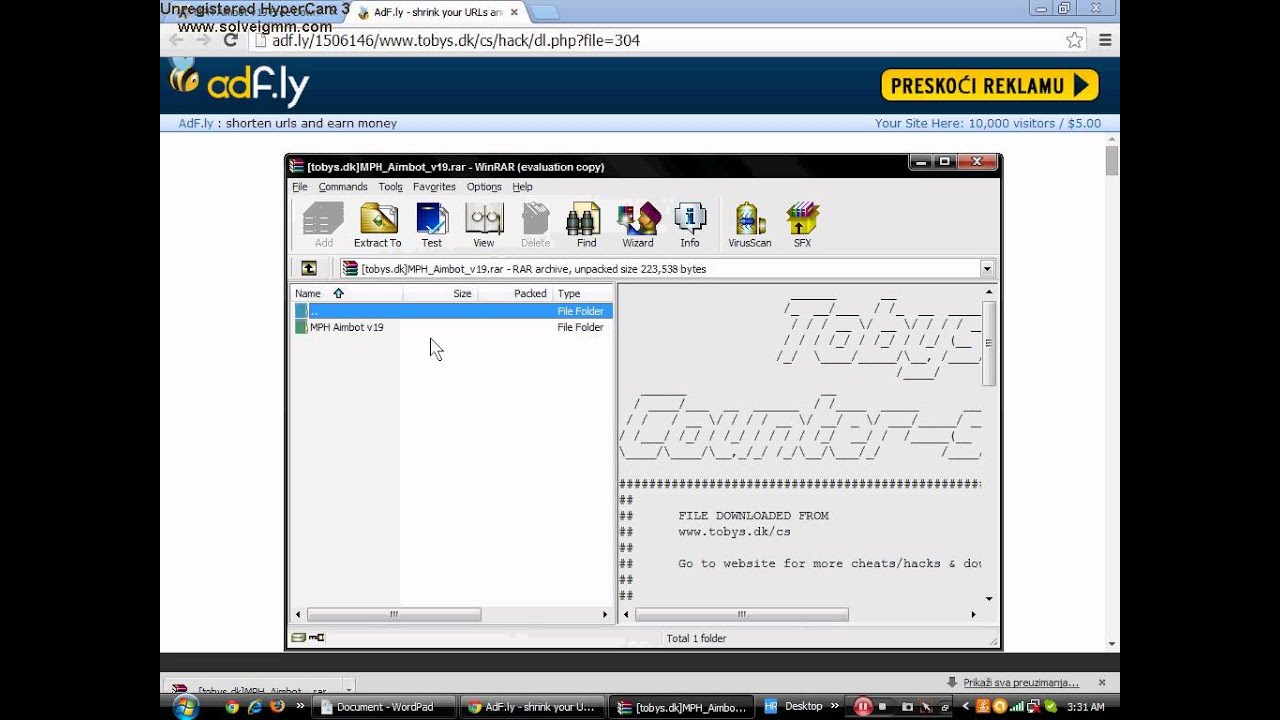Click the Chrome back arrow

[x=176, y=40]
